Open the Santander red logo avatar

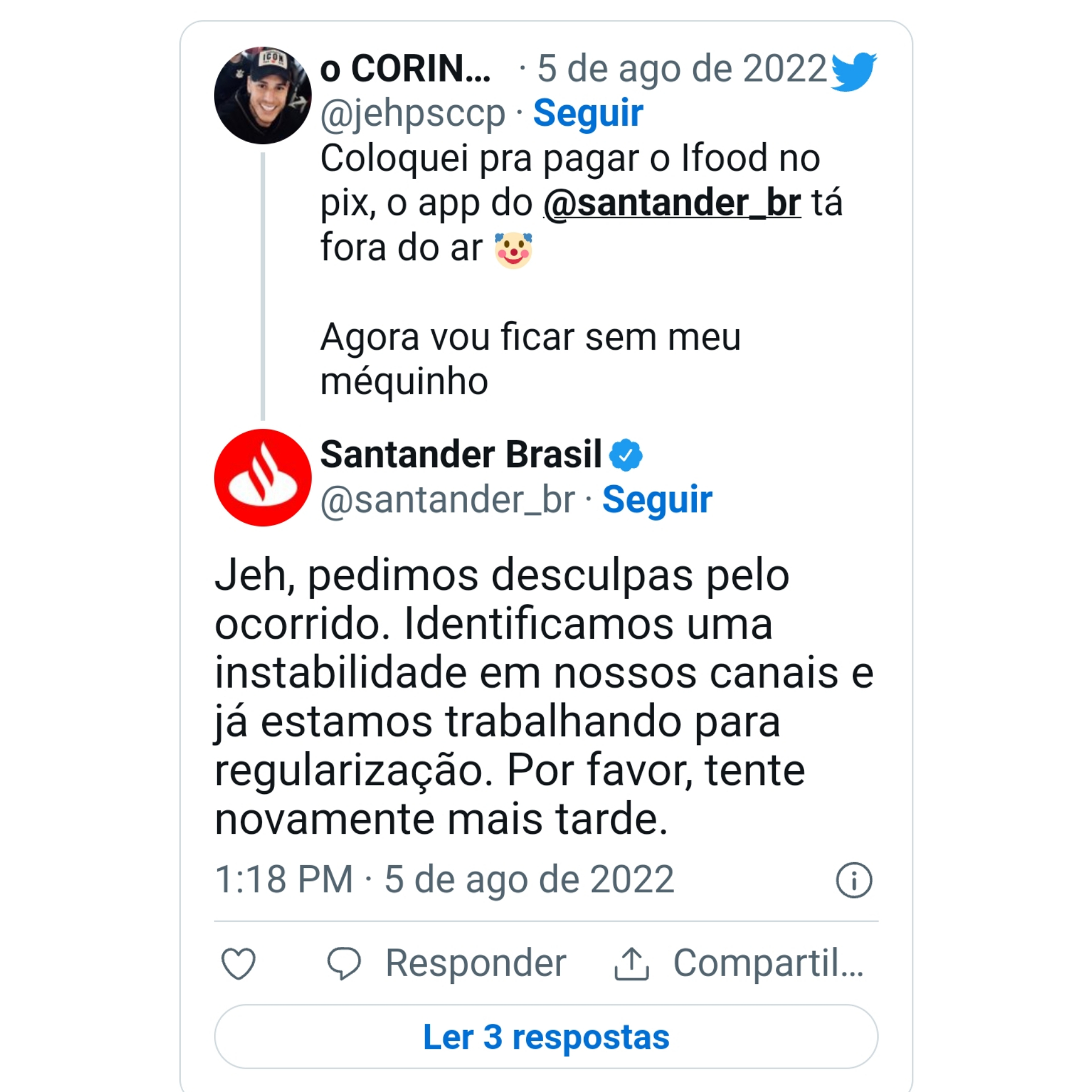point(263,477)
